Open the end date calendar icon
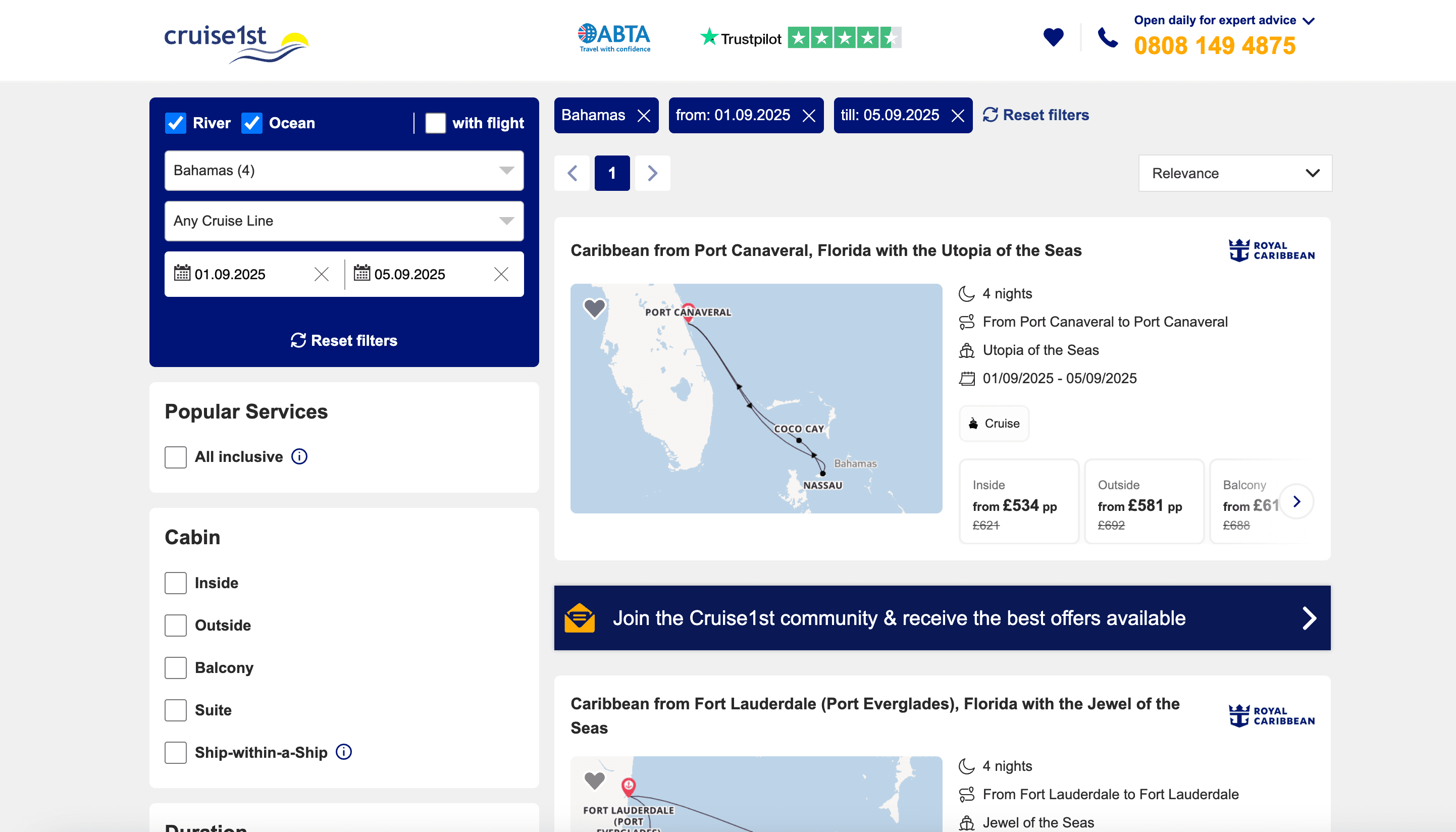 361,273
